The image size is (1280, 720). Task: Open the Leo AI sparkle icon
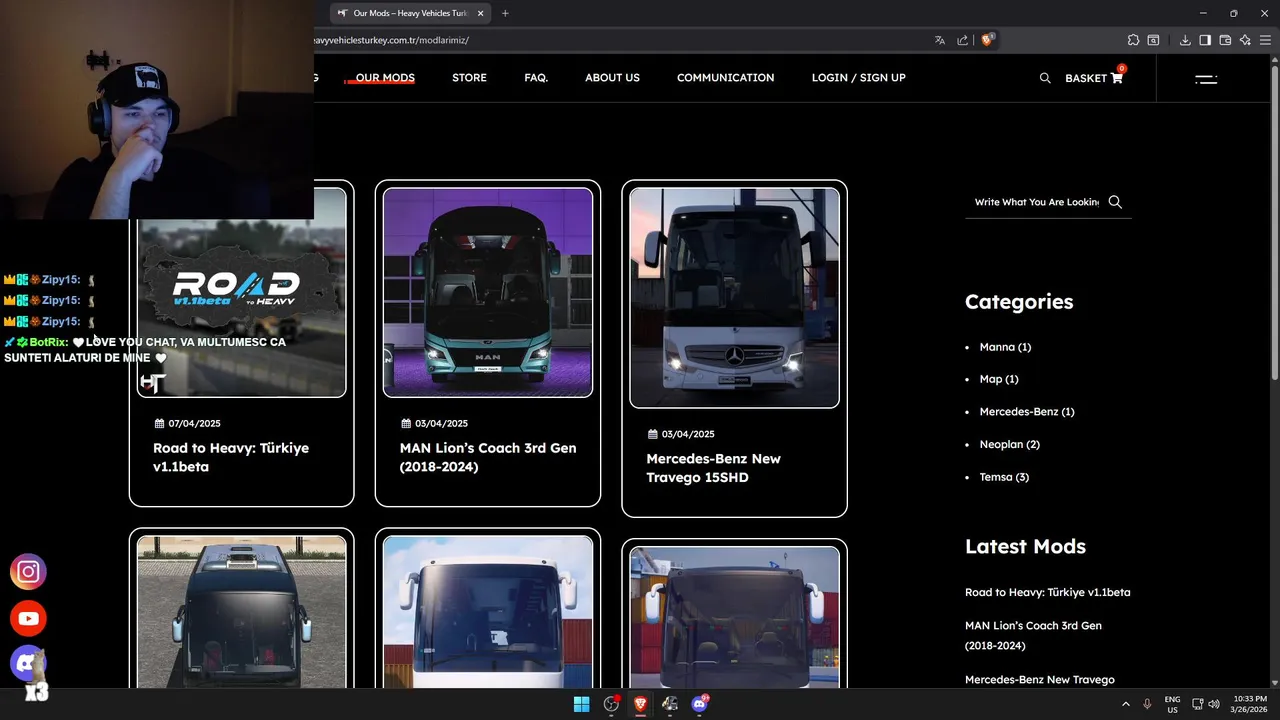(x=1245, y=40)
